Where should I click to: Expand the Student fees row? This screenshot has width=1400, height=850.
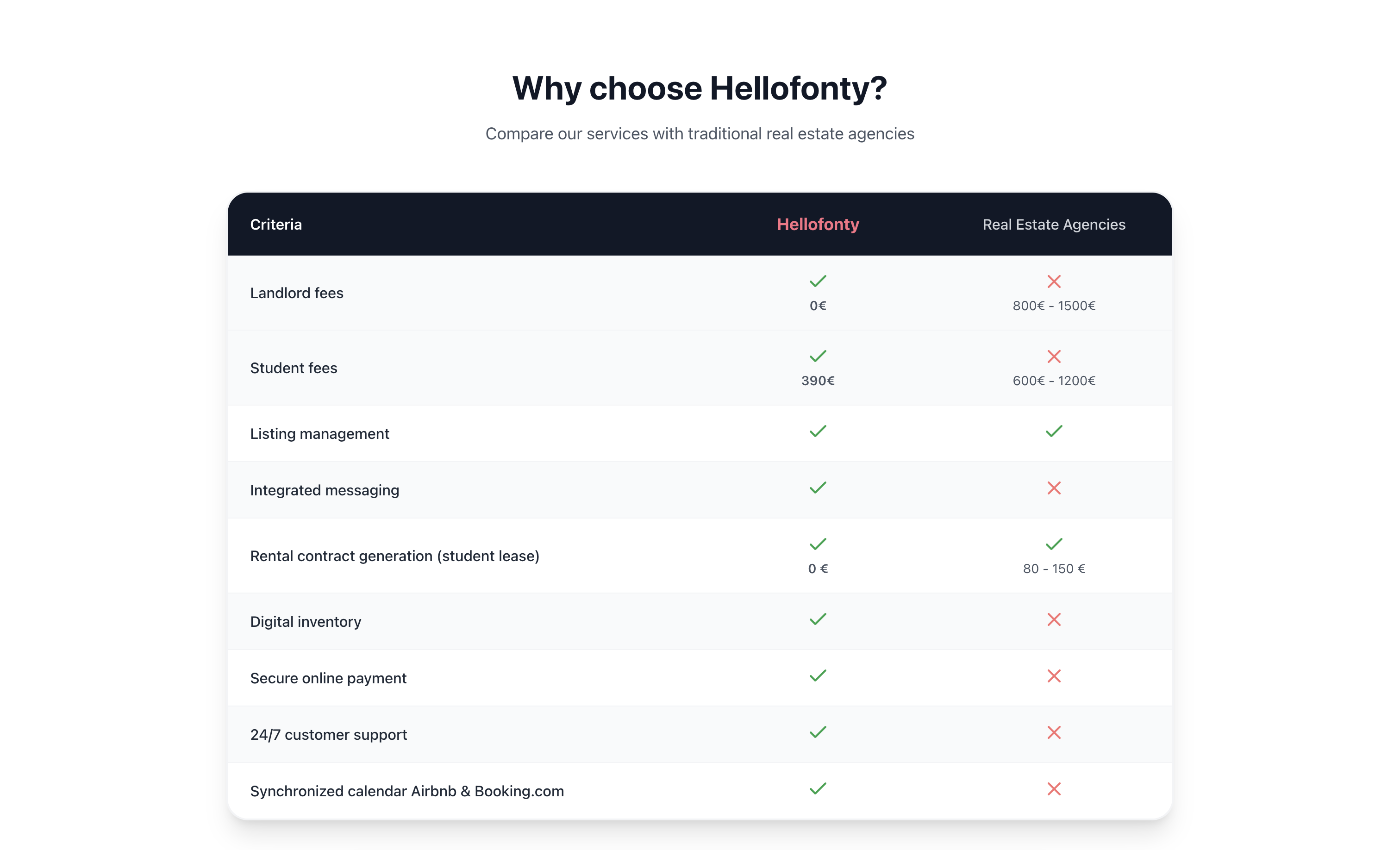point(293,368)
